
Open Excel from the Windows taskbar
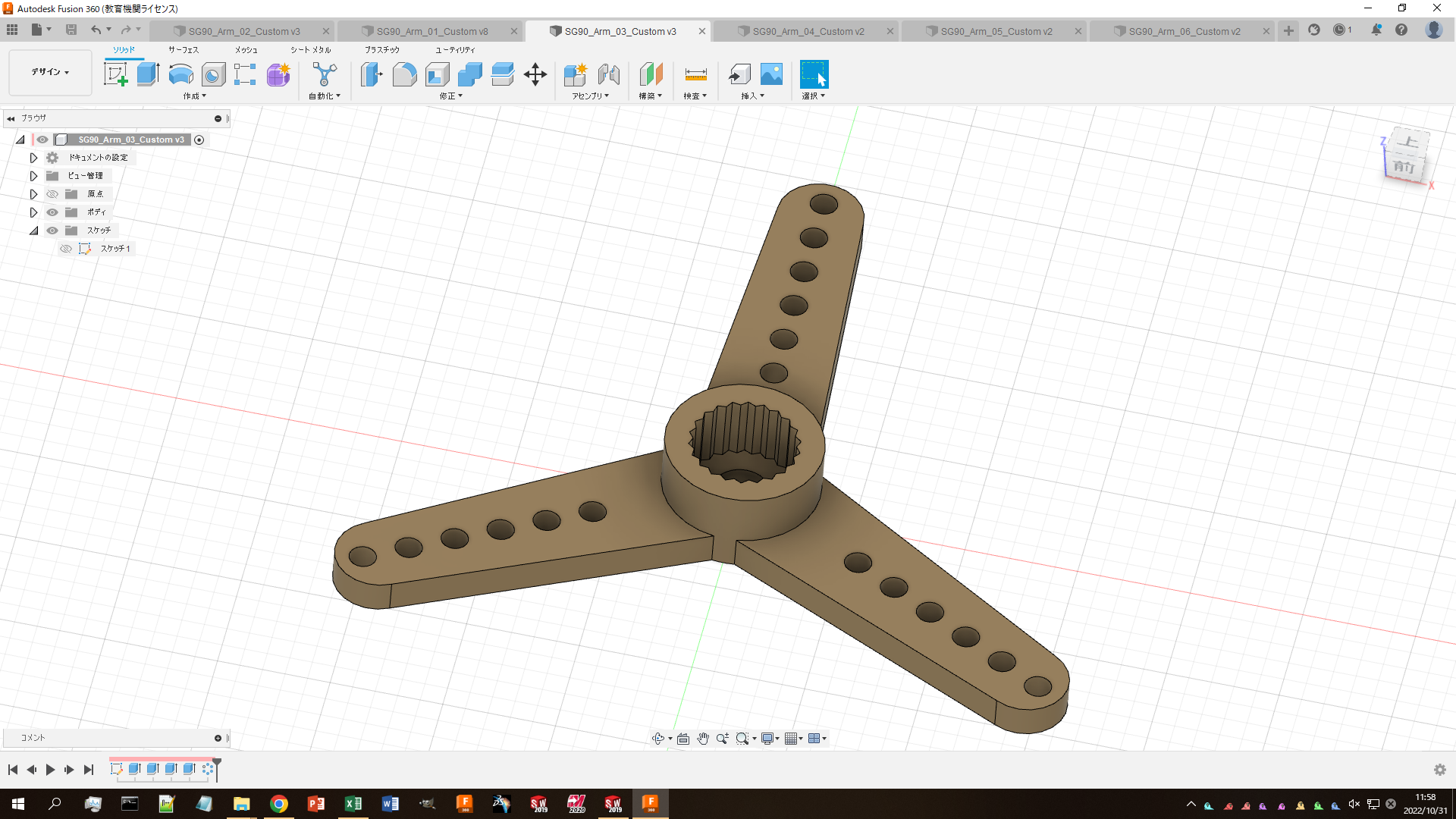(x=353, y=804)
